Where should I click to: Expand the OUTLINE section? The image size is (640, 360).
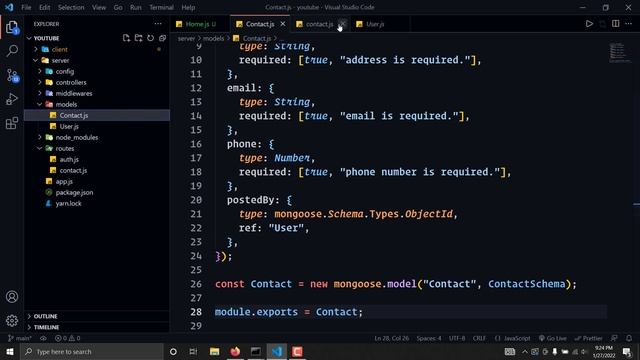pos(97,316)
